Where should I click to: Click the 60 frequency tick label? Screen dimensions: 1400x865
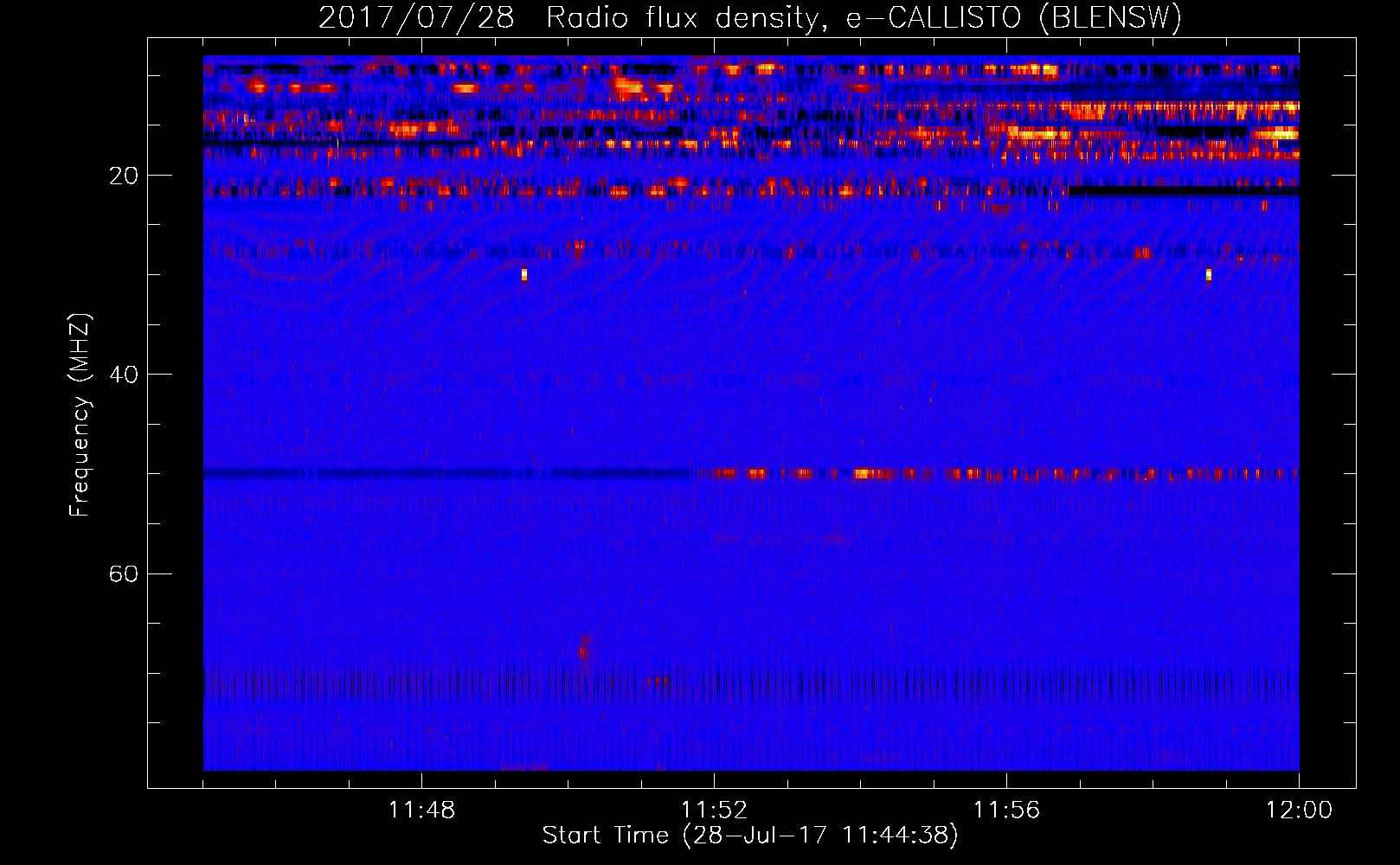tap(124, 573)
